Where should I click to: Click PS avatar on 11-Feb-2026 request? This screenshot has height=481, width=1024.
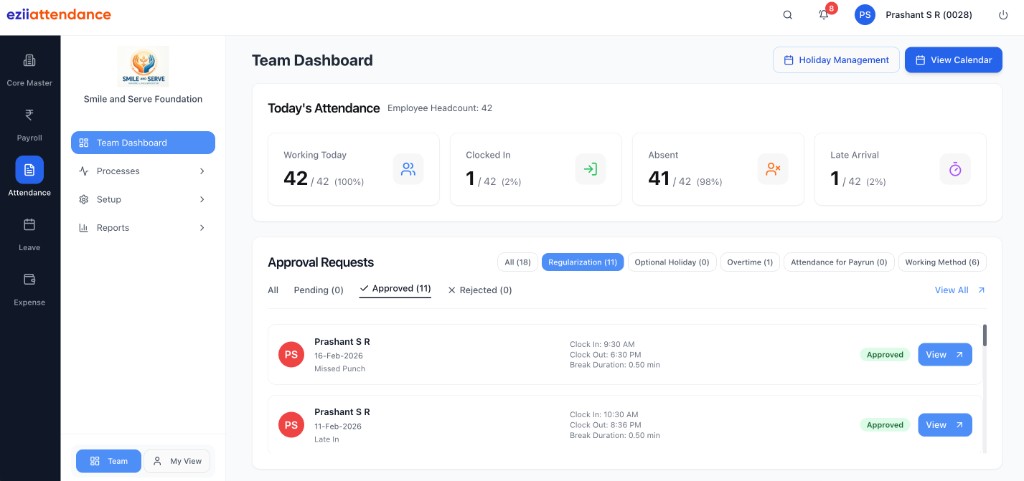[291, 425]
